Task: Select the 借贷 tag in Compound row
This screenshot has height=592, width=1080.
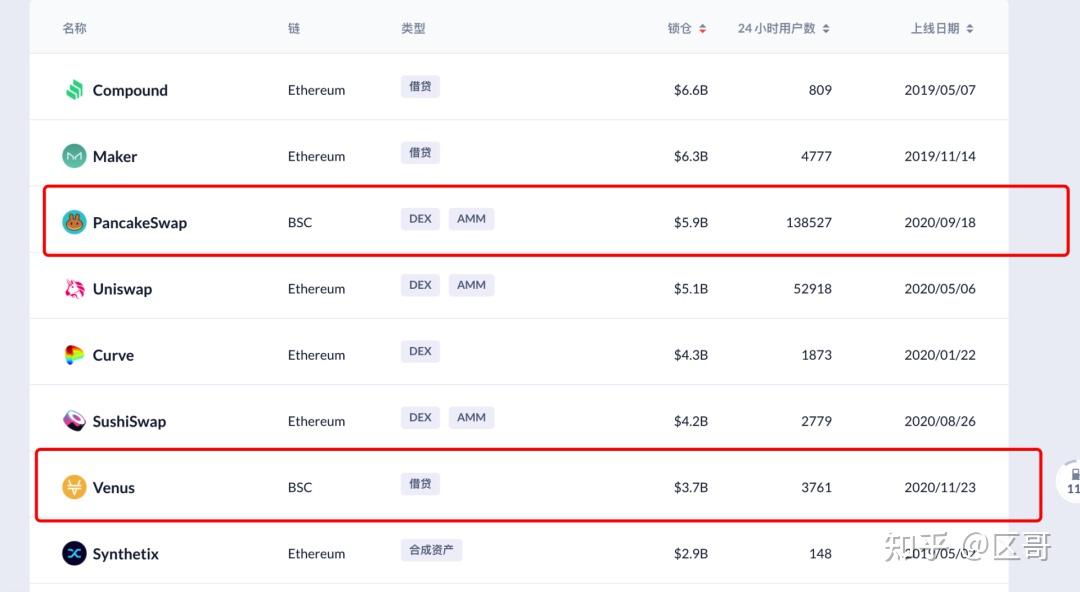Action: coord(420,87)
